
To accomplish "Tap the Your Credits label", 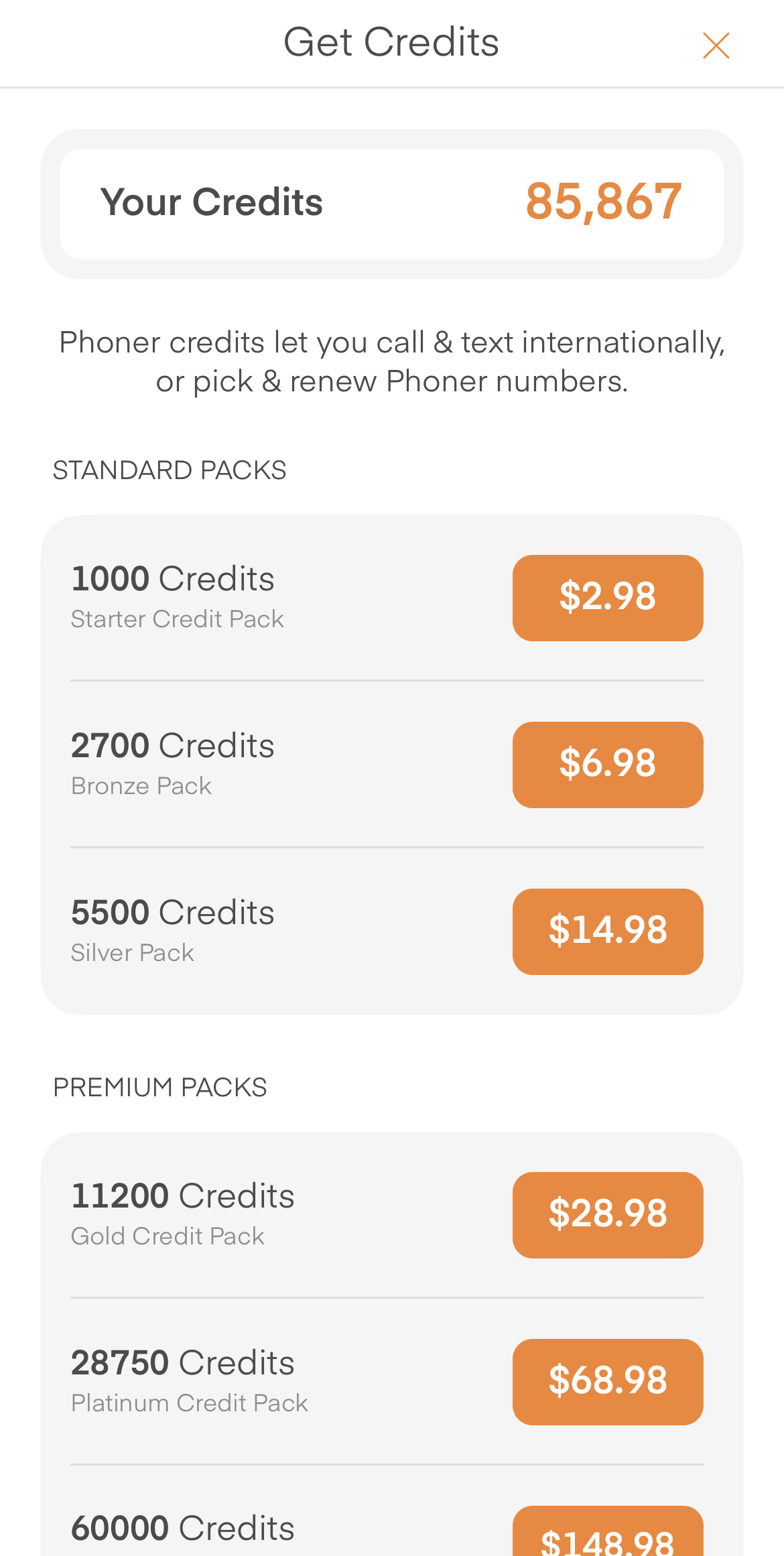I will click(x=211, y=202).
